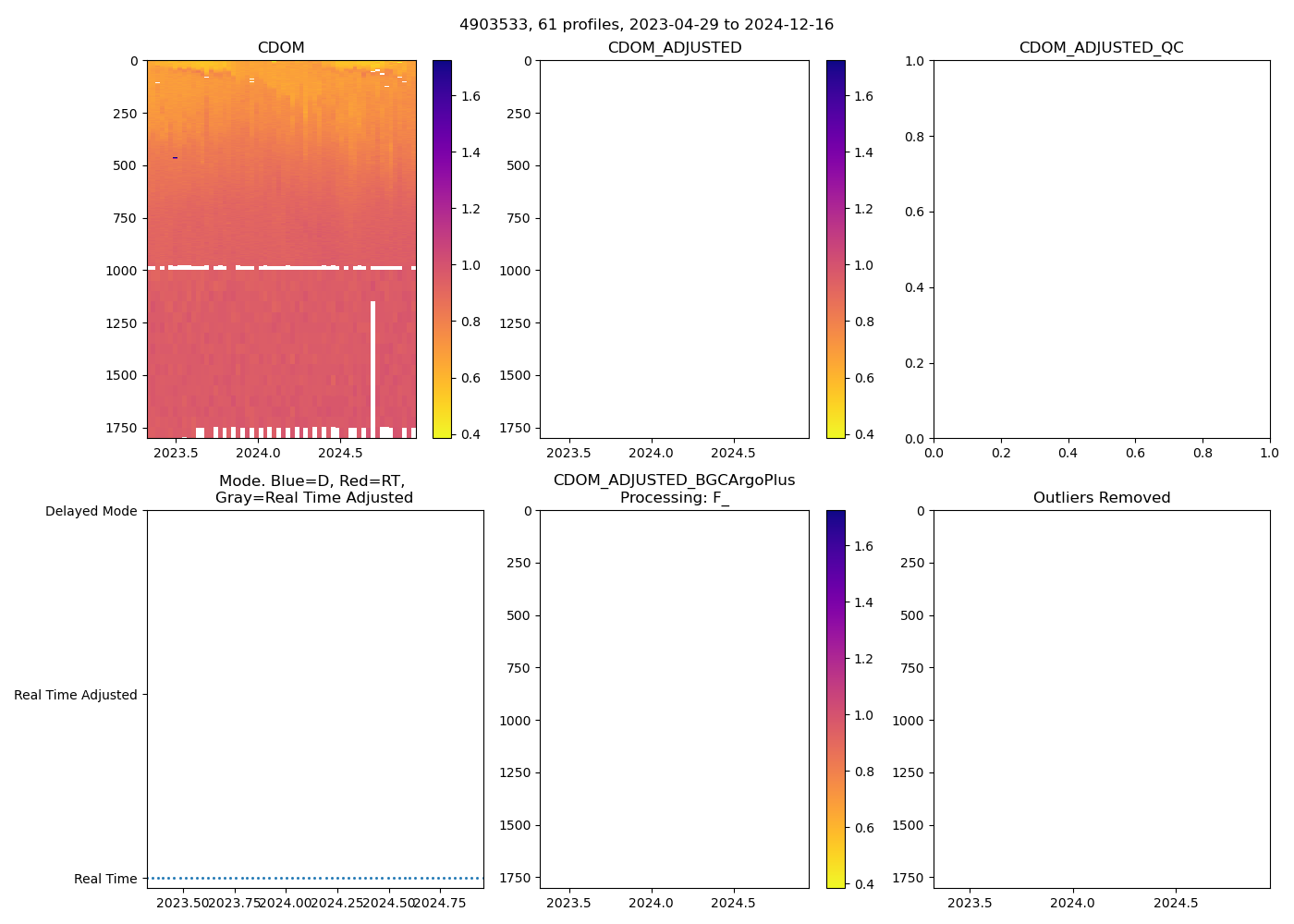Click the Mode plot title text
Viewport: 1294px width, 924px height.
point(313,489)
